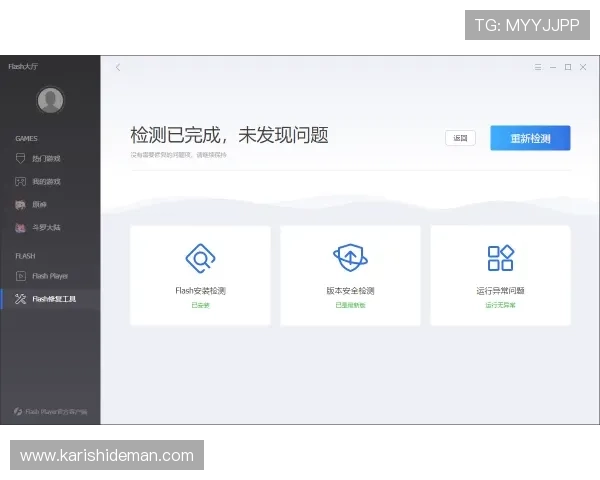Click the Flash修复工具 wrench icon

tap(20, 299)
